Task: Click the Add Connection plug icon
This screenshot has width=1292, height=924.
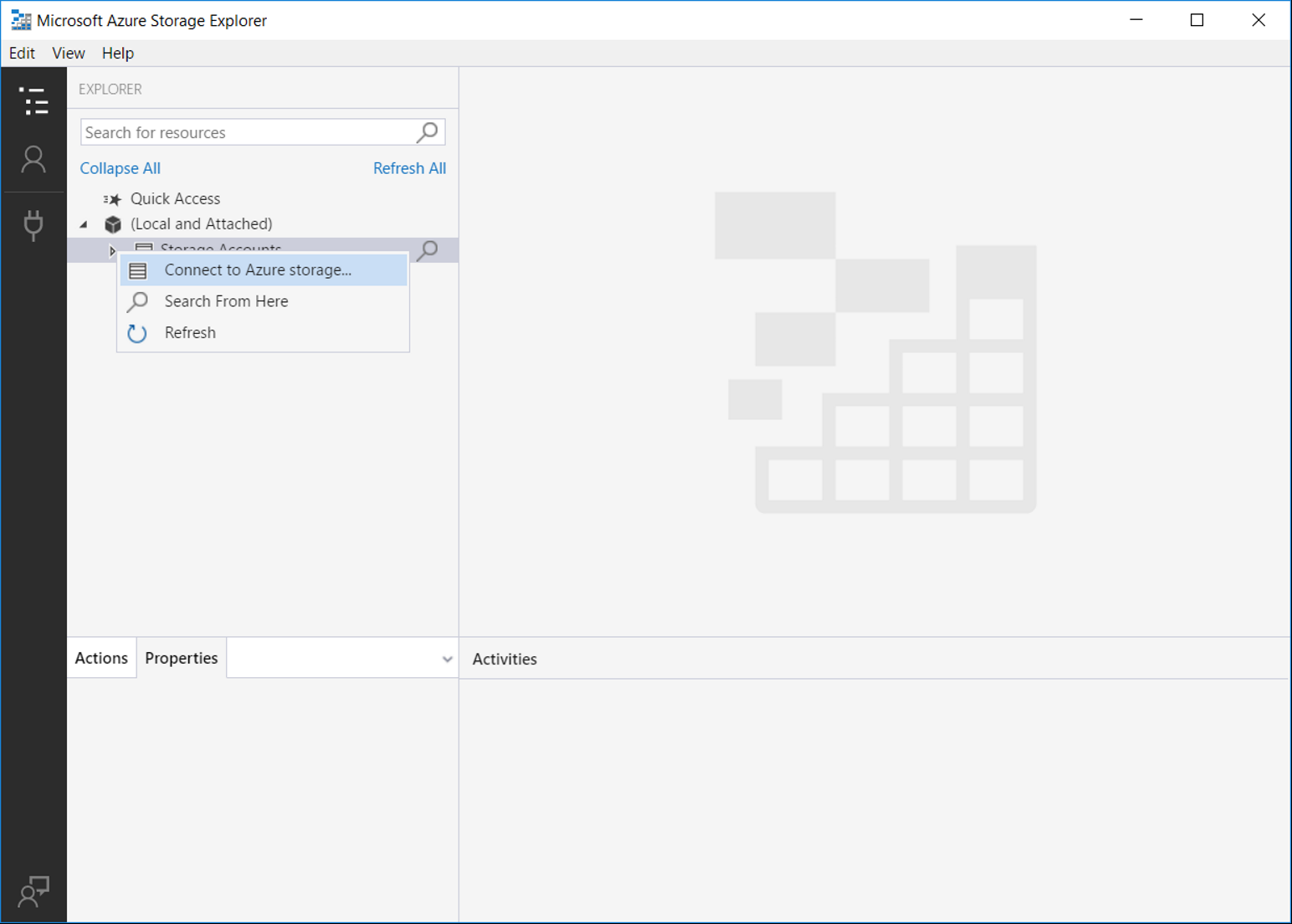Action: (33, 225)
